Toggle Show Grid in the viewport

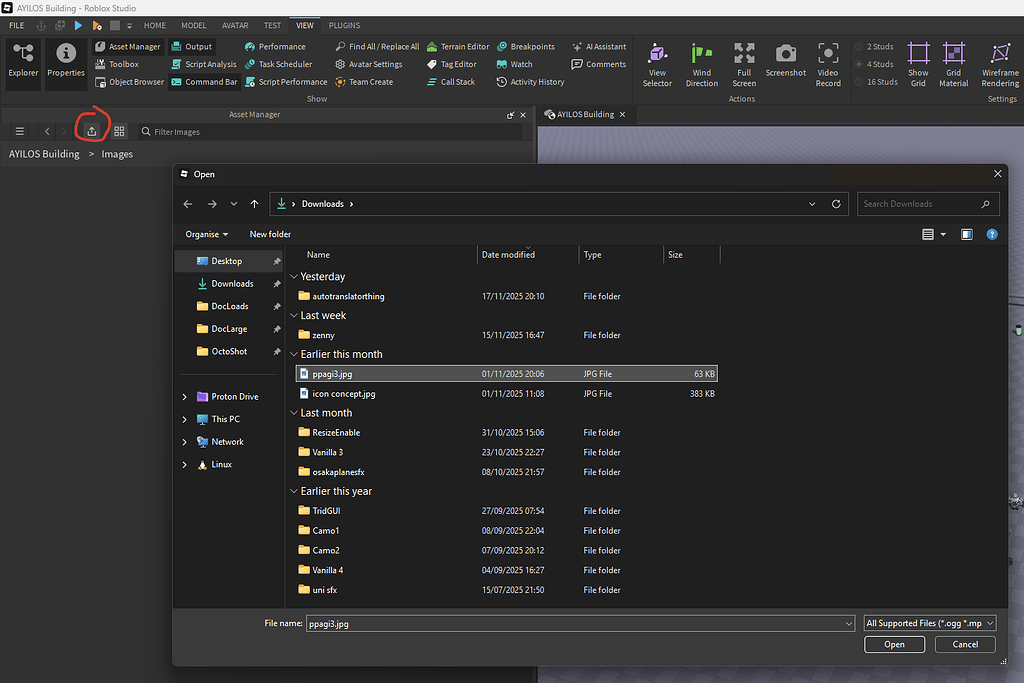918,64
